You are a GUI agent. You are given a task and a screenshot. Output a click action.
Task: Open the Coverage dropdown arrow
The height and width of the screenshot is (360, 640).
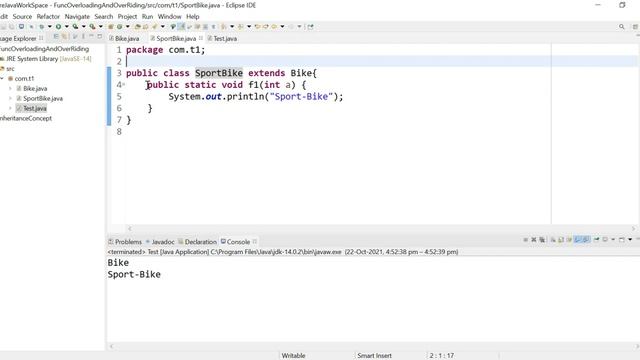pos(84,27)
